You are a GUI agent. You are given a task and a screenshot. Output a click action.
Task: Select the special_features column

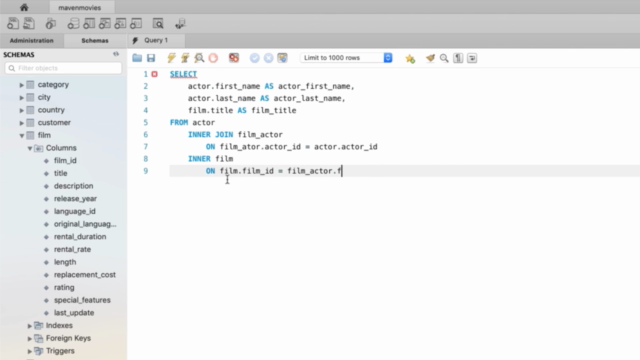point(82,300)
